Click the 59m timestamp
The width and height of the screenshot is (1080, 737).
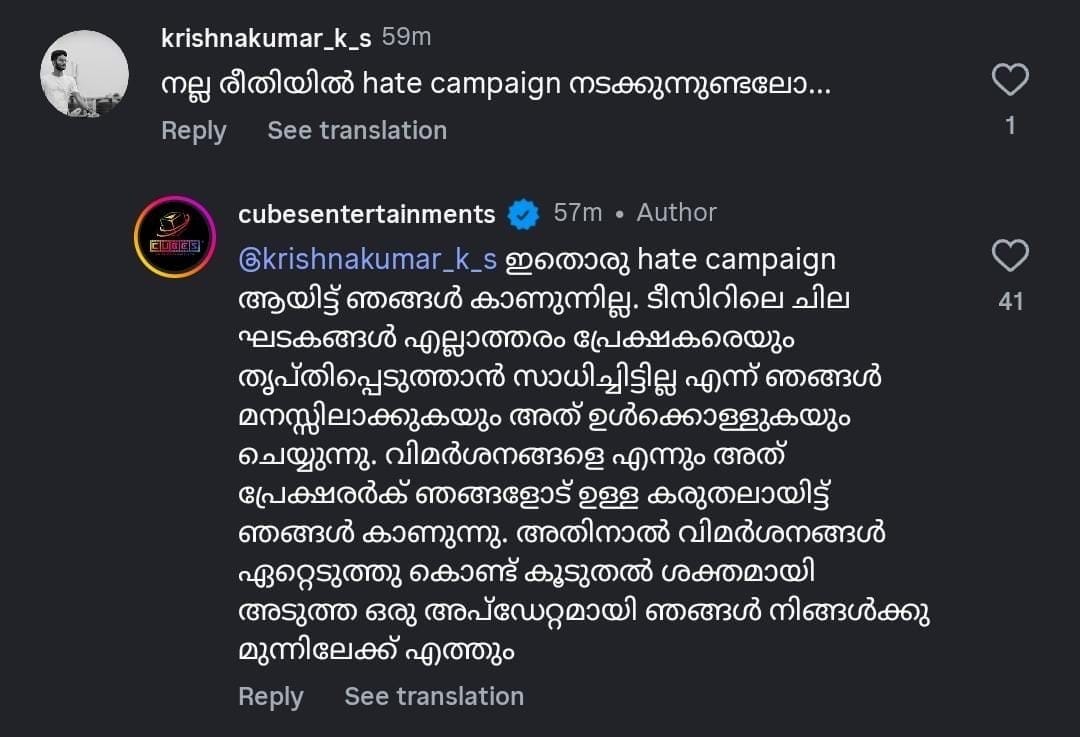[x=407, y=38]
